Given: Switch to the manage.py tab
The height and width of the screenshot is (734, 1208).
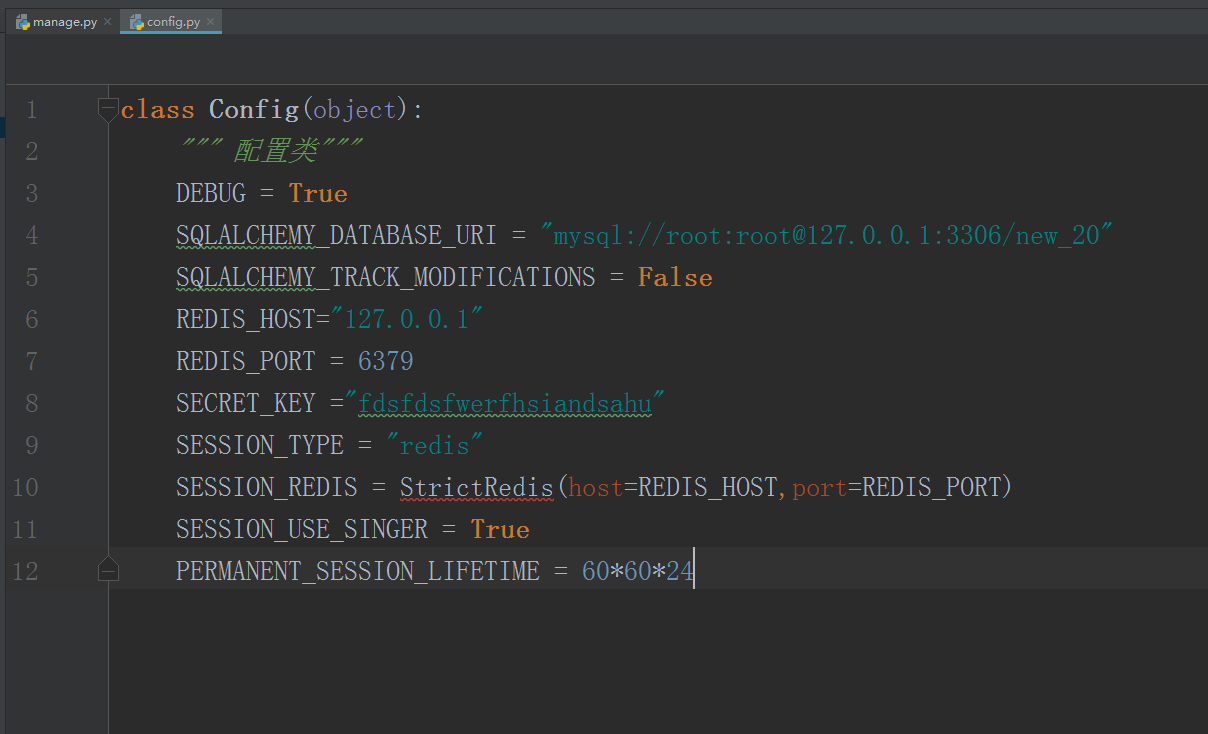Looking at the screenshot, I should (x=64, y=22).
